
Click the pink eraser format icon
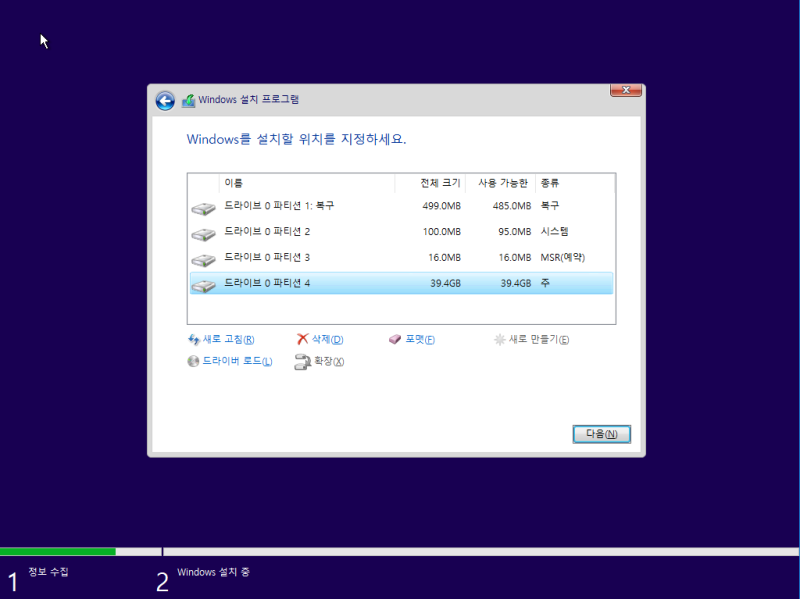tap(395, 339)
